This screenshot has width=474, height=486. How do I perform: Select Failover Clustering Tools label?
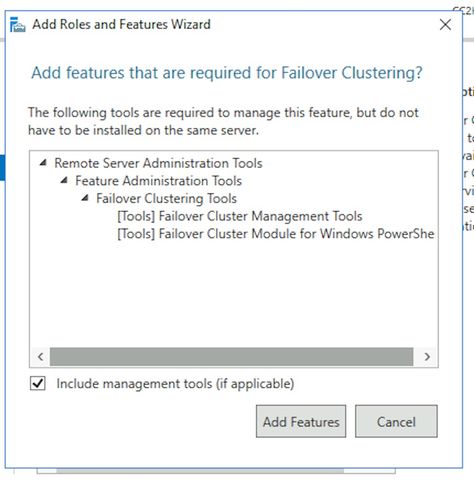[166, 198]
